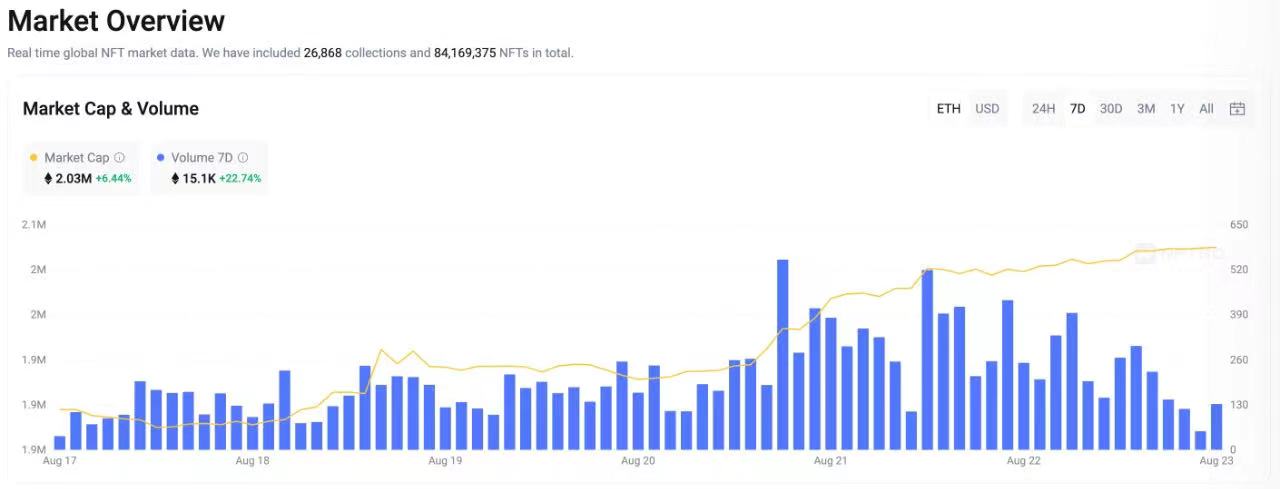Switch currency to ETH

[948, 109]
